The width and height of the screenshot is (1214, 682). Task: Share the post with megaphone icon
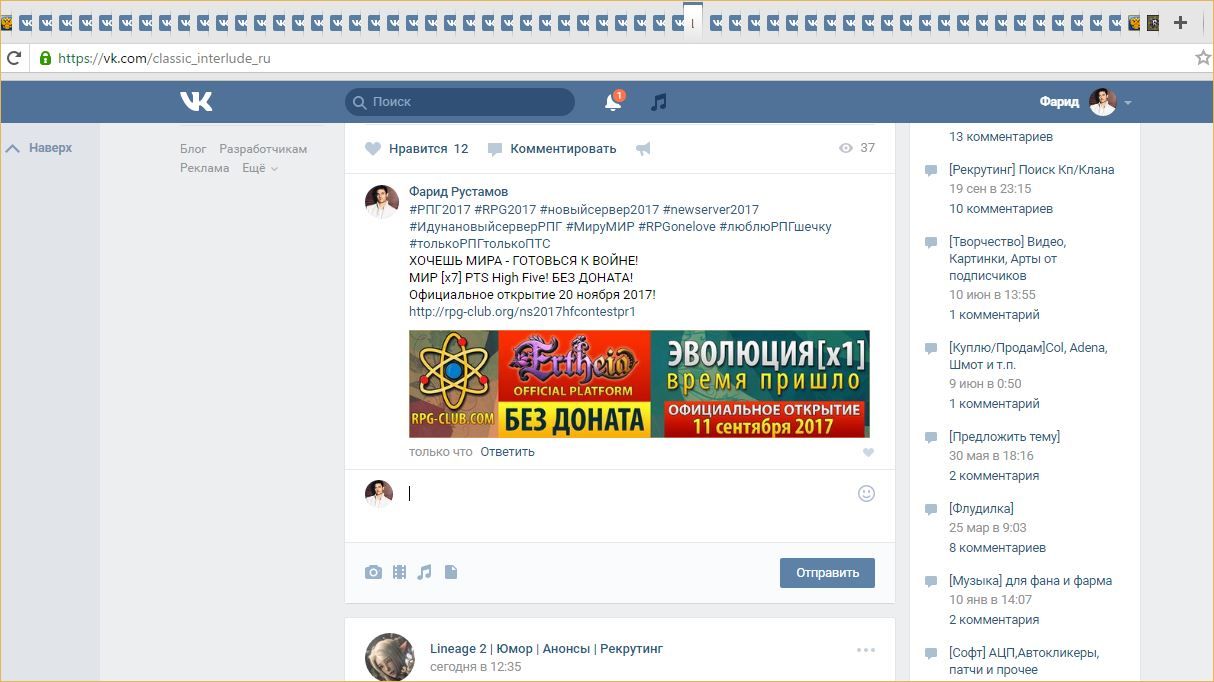click(x=643, y=149)
